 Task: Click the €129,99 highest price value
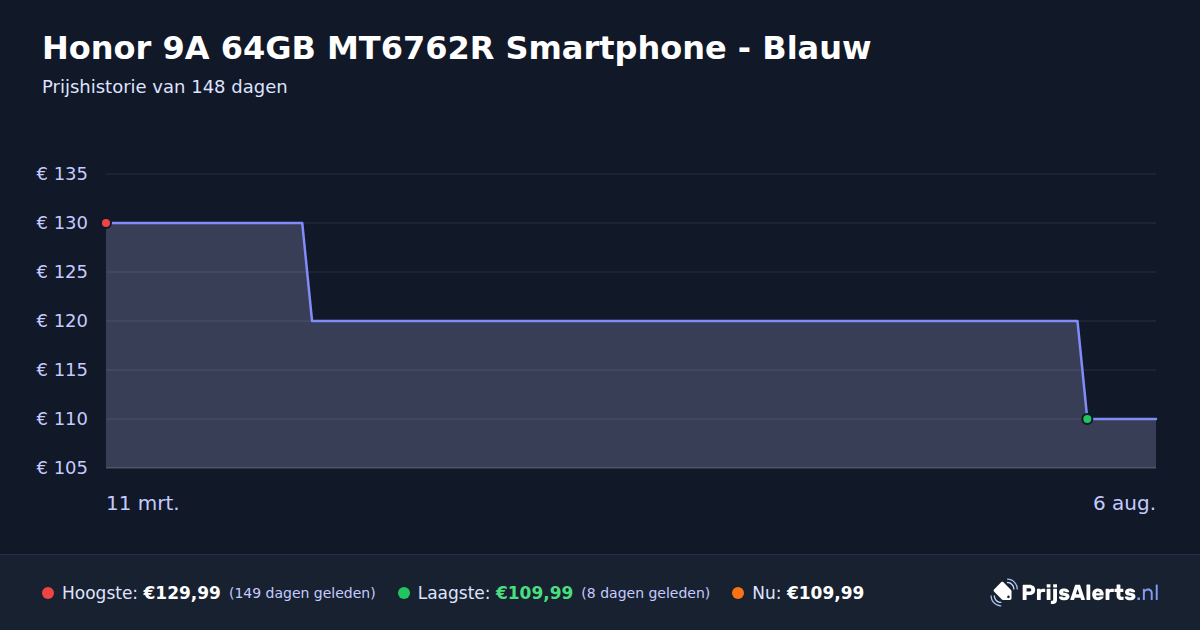182,593
